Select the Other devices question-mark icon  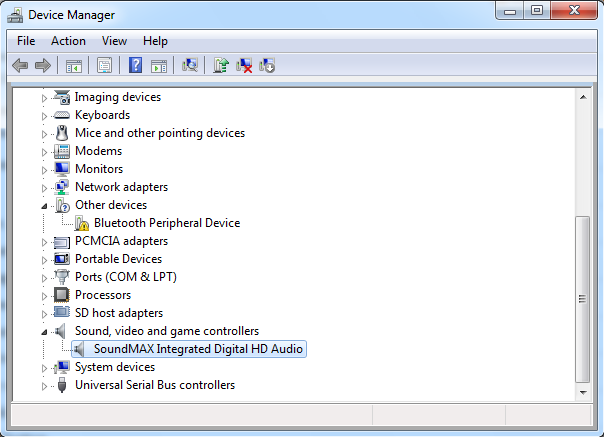tap(62, 205)
